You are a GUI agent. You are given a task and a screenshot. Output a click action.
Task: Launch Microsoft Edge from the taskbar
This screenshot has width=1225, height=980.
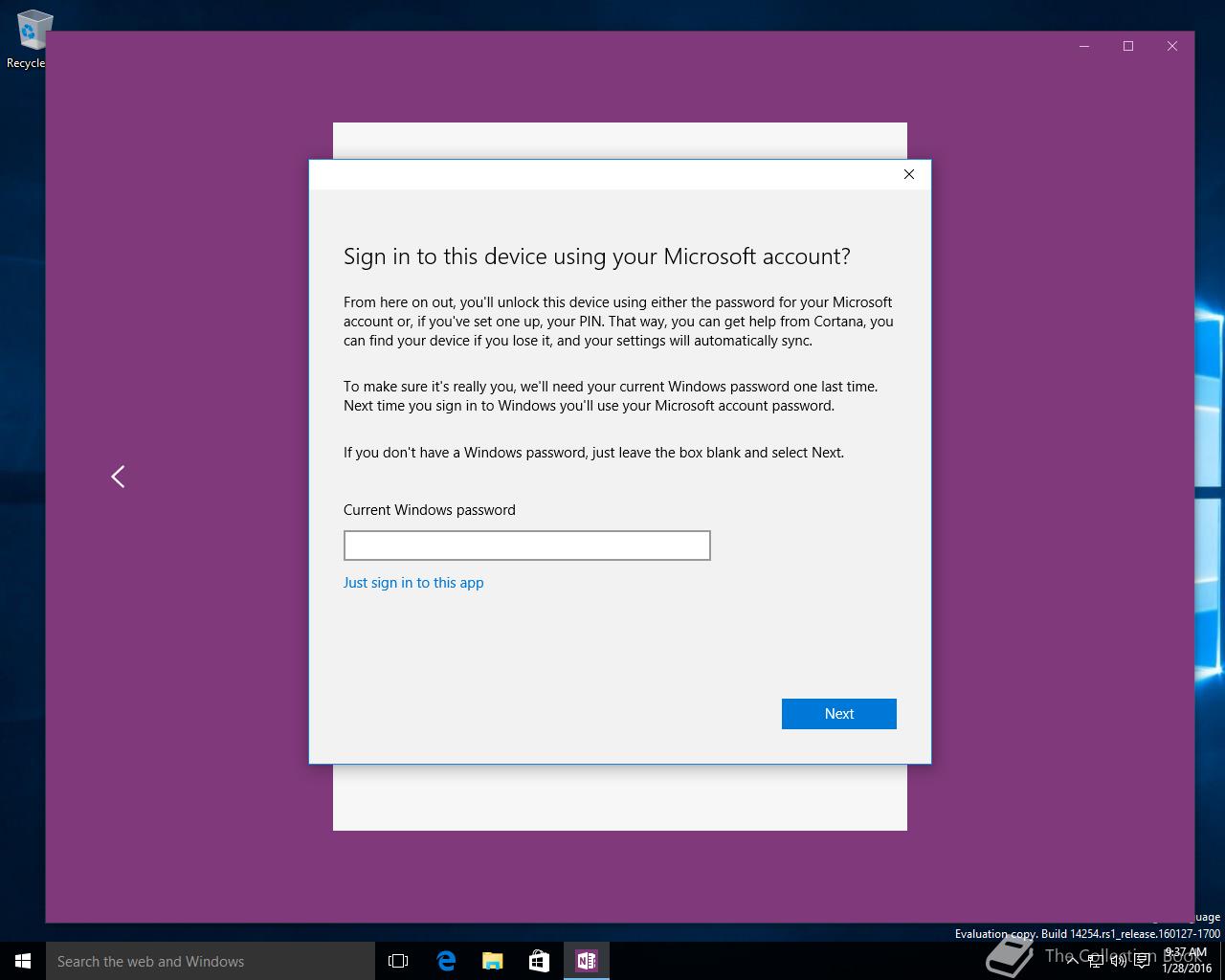click(x=446, y=961)
